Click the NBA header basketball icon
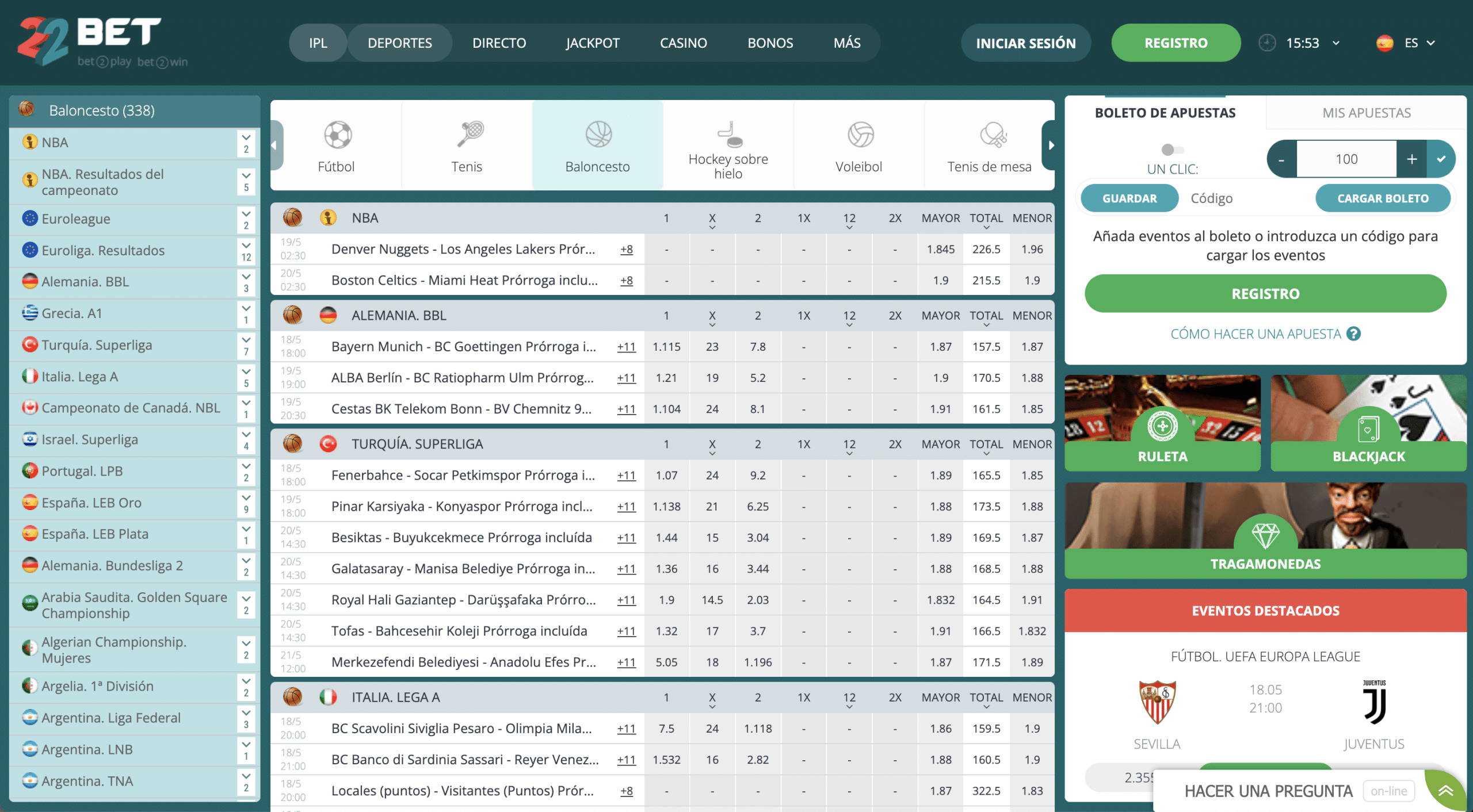This screenshot has width=1473, height=812. [x=292, y=218]
